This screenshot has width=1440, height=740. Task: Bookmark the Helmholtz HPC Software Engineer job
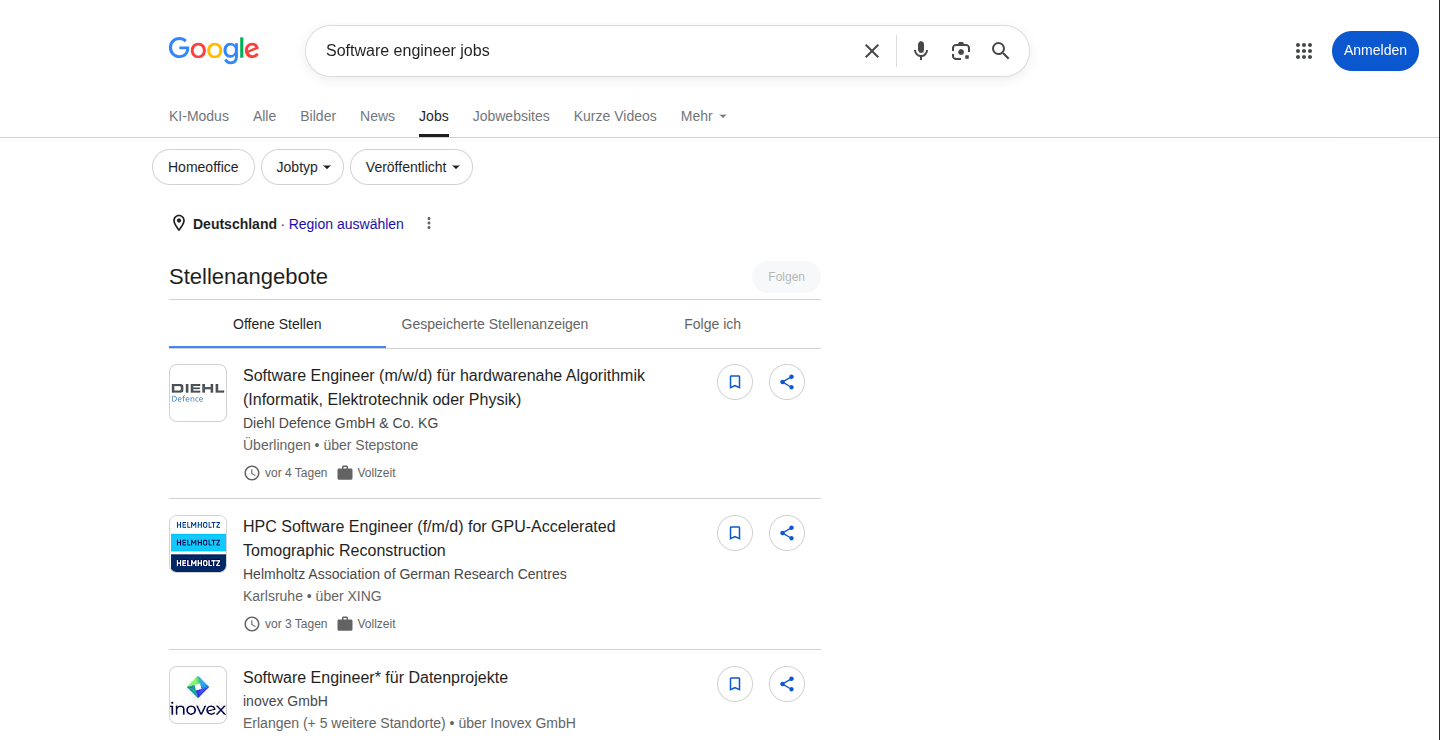[735, 533]
